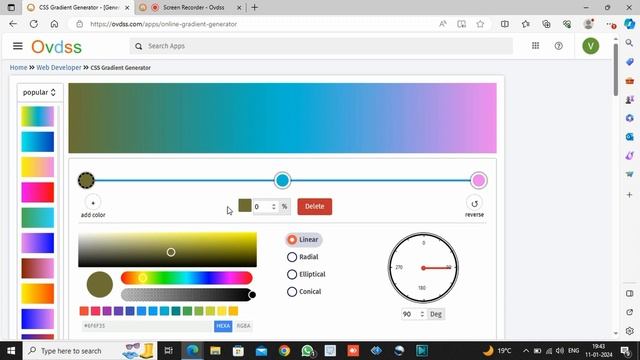Viewport: 640px width, 360px height.
Task: Edit the hex color code field
Action: click(x=147, y=326)
